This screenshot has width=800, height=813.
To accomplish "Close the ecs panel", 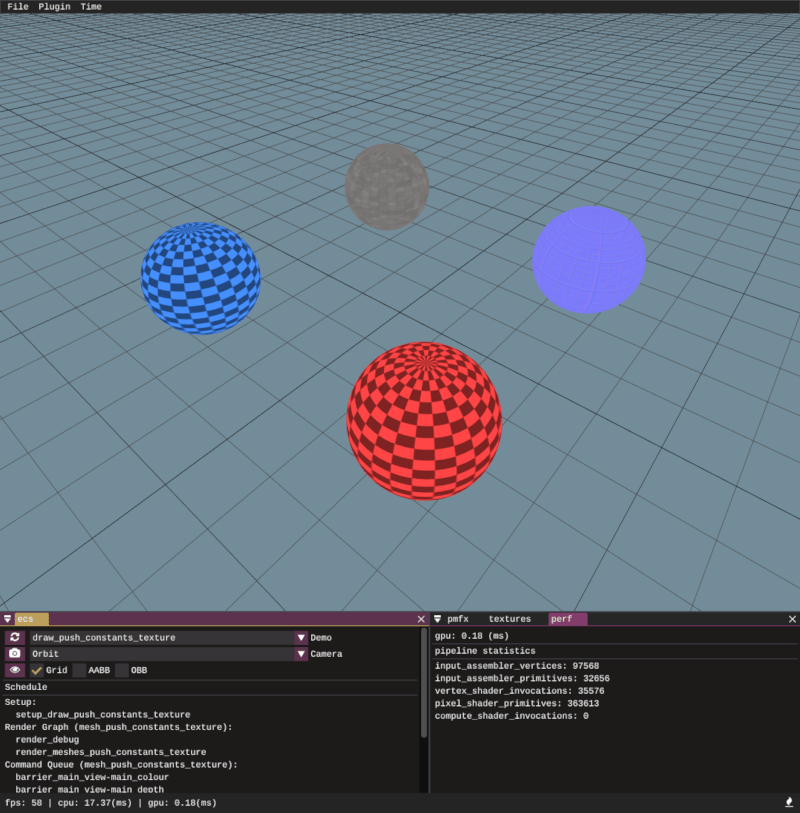I will click(421, 619).
